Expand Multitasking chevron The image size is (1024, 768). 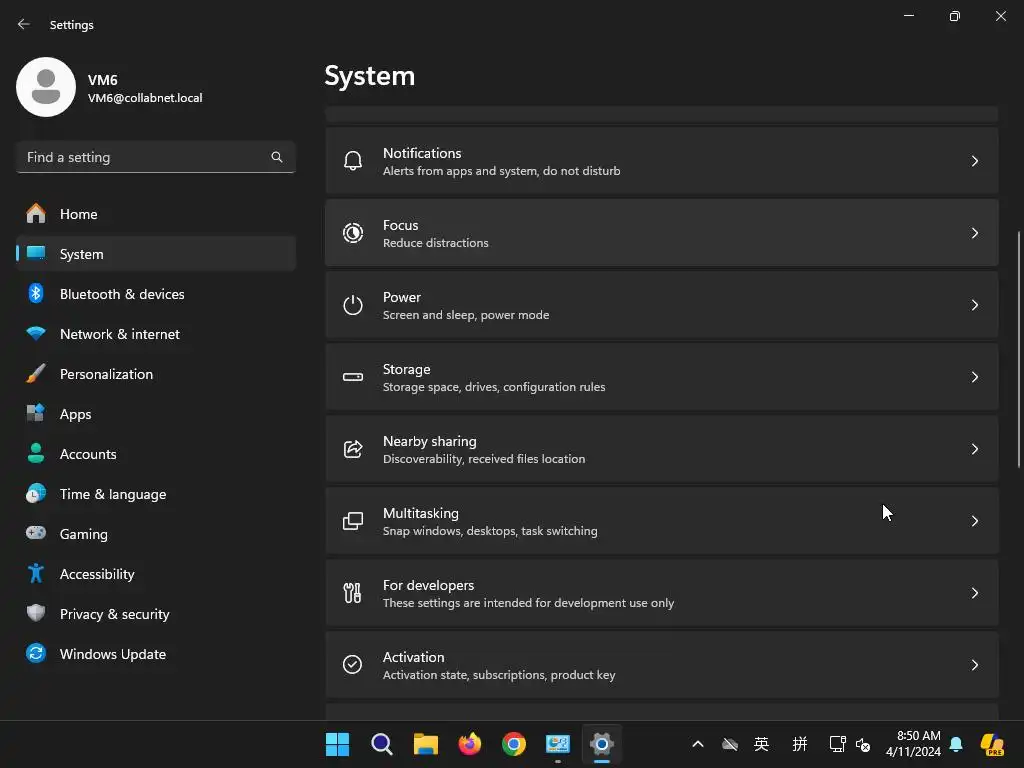point(974,521)
